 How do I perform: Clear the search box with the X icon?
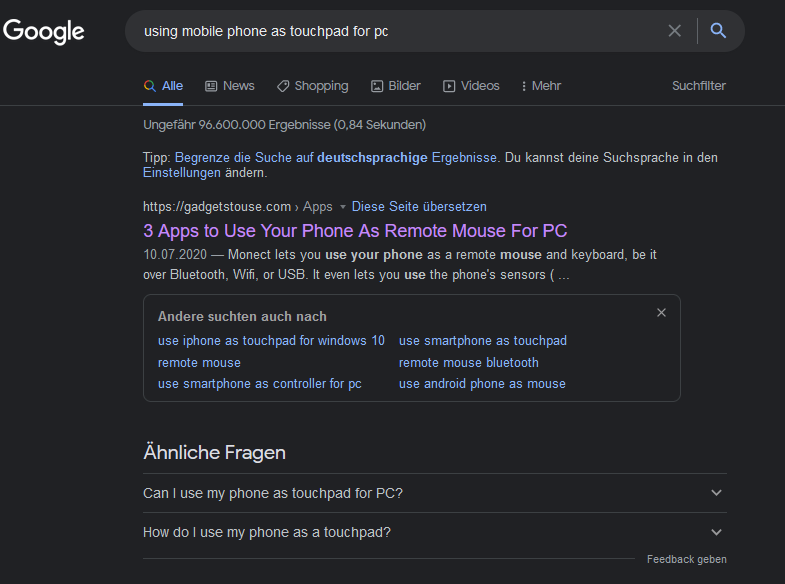click(674, 31)
